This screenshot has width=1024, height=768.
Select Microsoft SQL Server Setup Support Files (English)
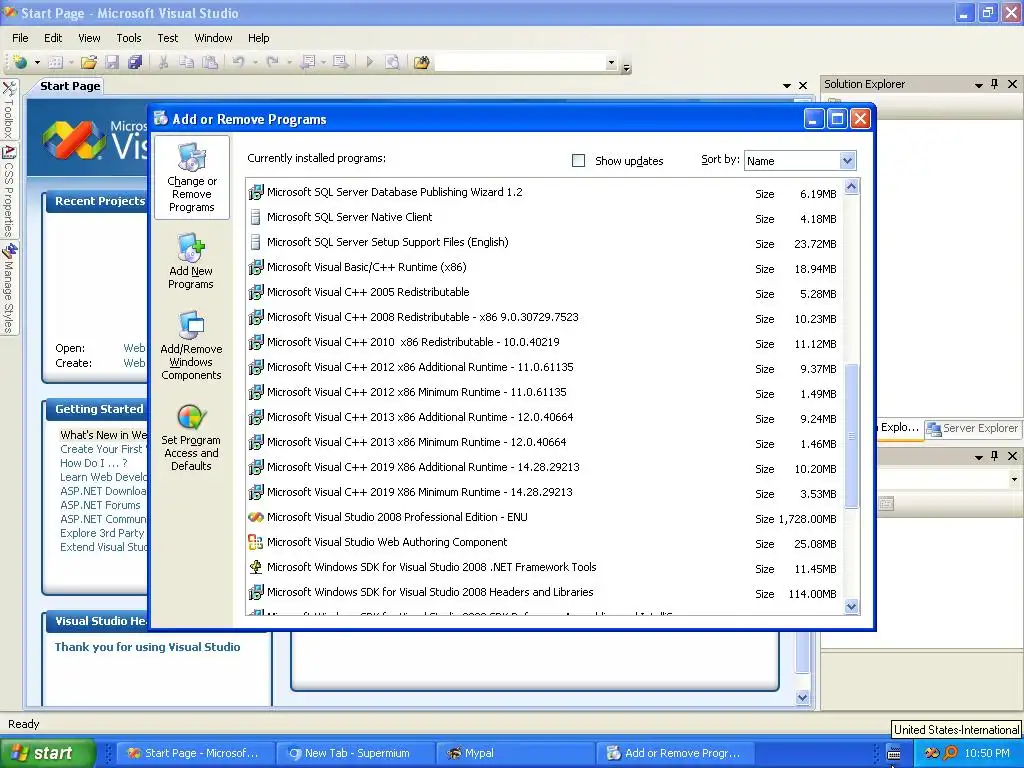tap(544, 242)
